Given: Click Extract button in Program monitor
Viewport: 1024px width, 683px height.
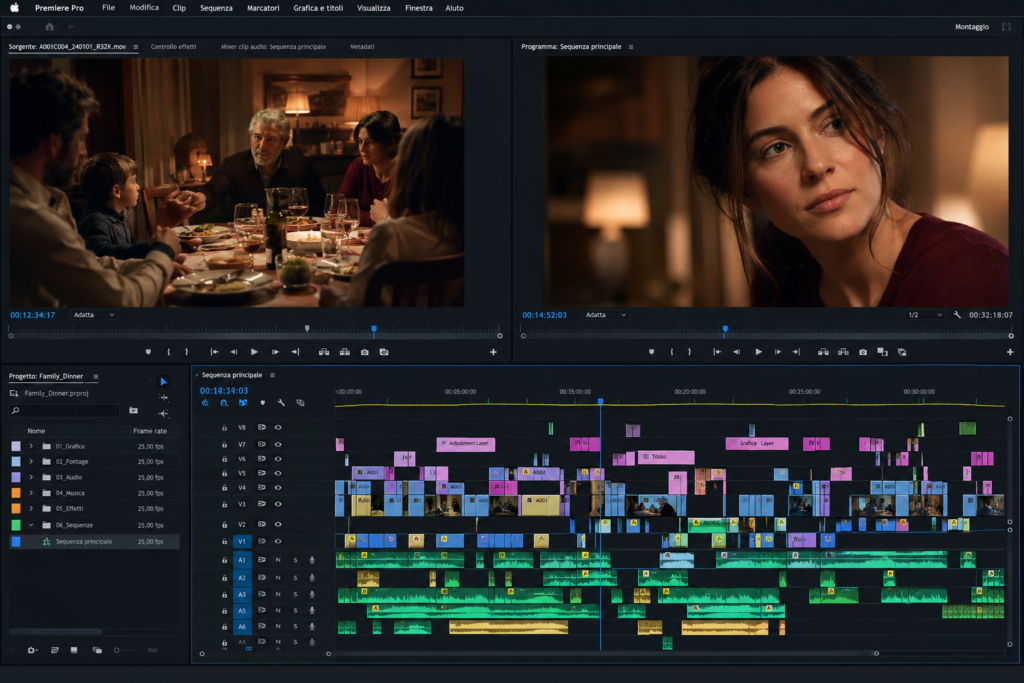Looking at the screenshot, I should (843, 352).
